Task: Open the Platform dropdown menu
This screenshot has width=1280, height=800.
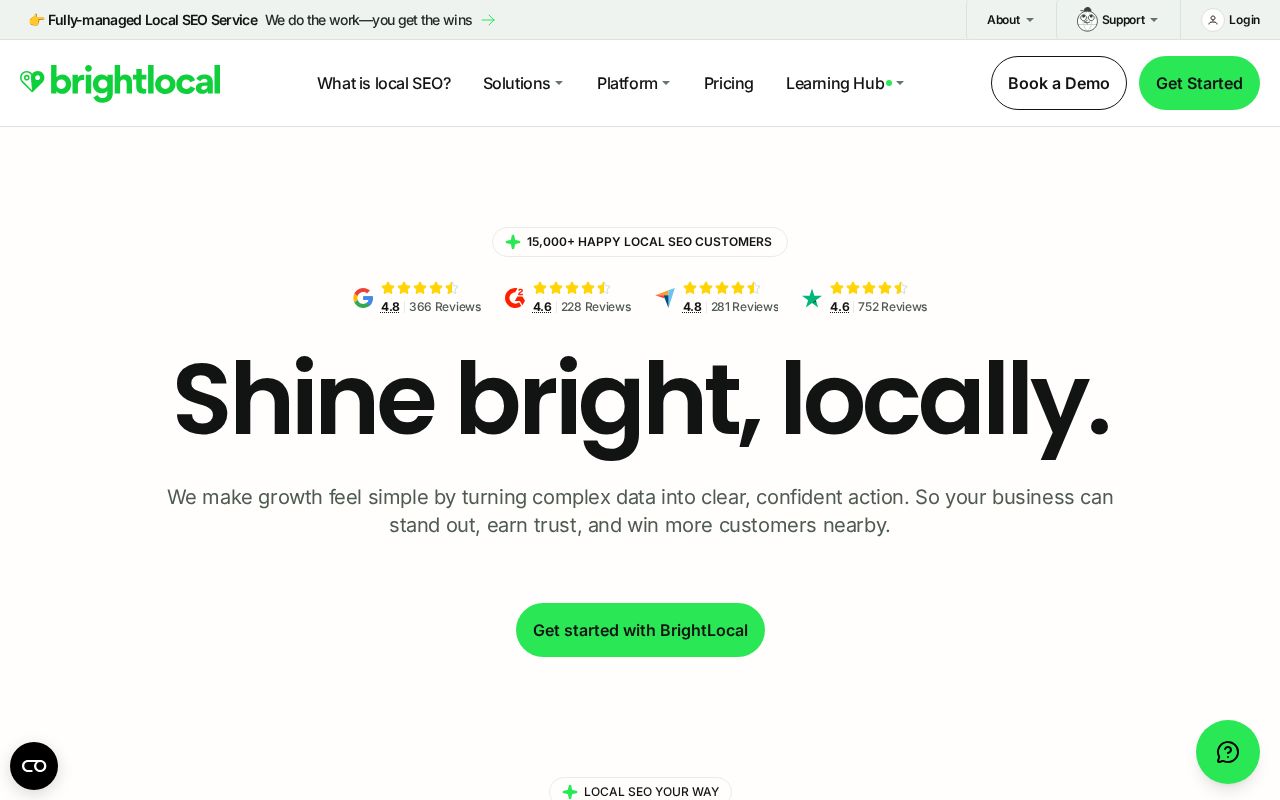Action: (634, 83)
